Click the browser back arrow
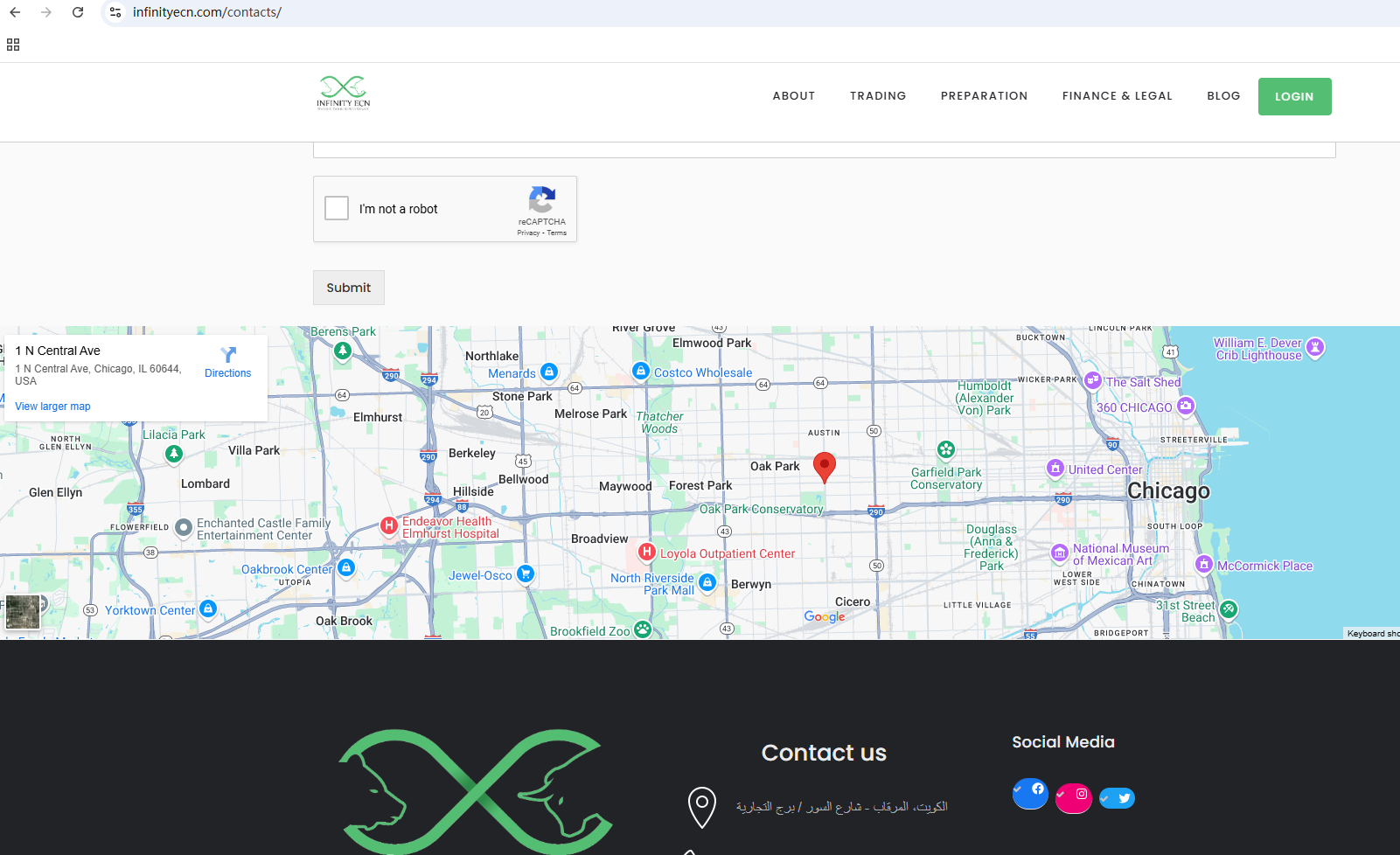The image size is (1400, 855). pos(15,12)
